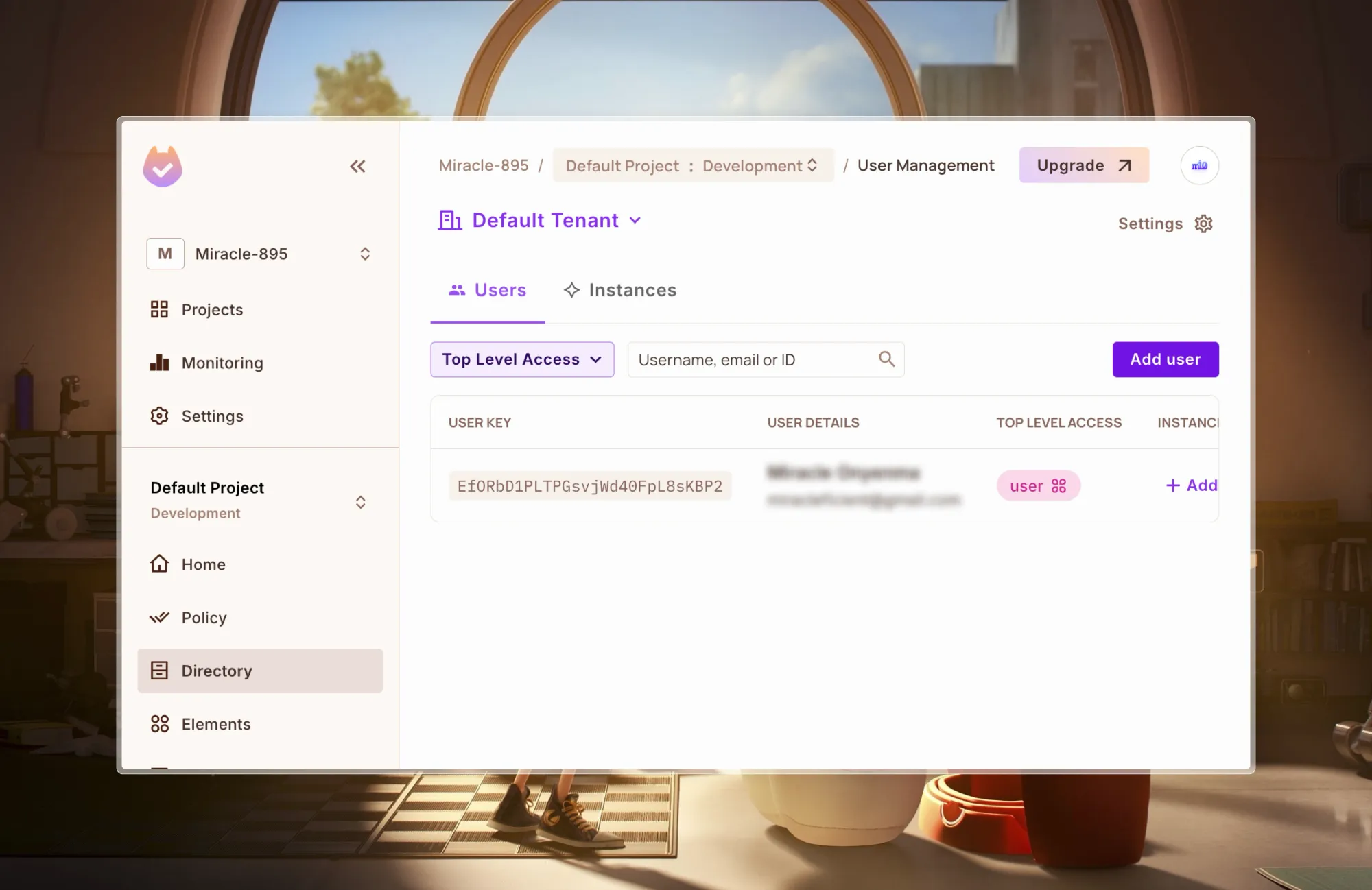This screenshot has width=1372, height=890.
Task: Open the Elements section
Action: pyautogui.click(x=215, y=724)
